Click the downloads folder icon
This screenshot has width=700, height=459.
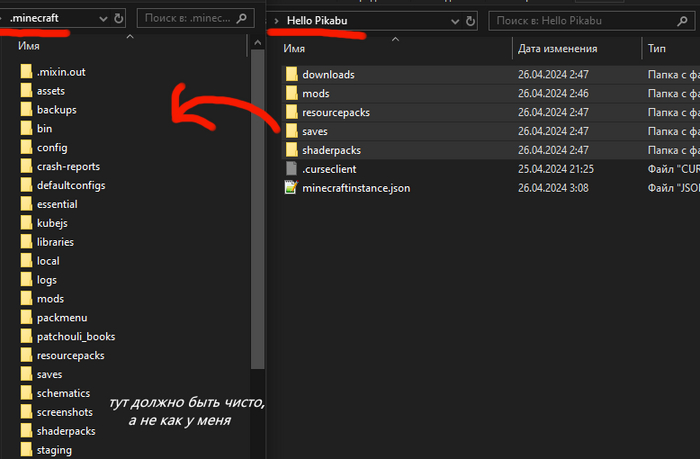[x=292, y=74]
